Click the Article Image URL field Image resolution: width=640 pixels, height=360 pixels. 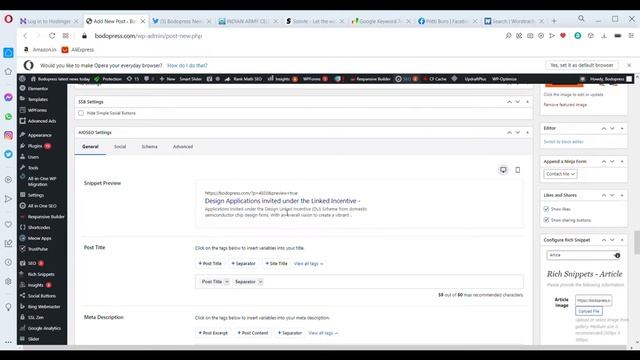[593, 300]
